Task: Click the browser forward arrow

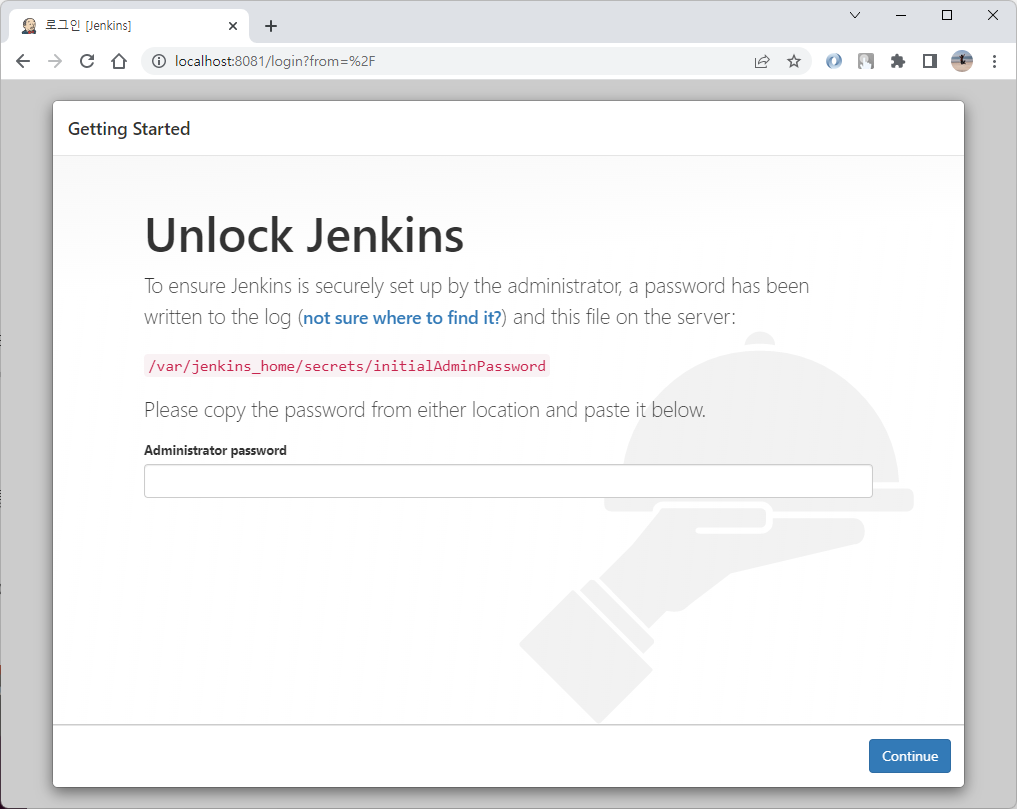Action: tap(55, 61)
